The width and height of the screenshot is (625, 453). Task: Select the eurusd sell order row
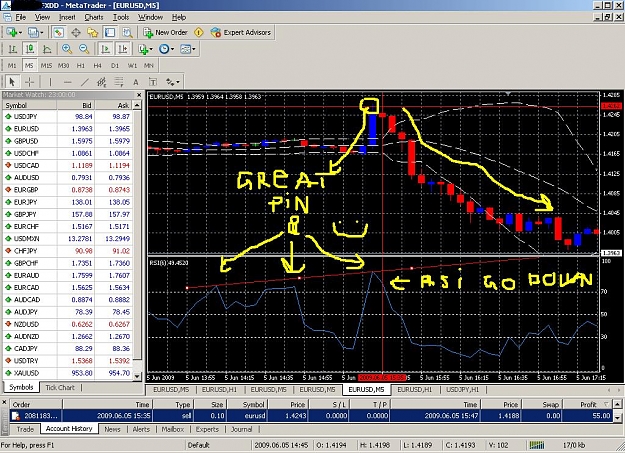pyautogui.click(x=311, y=416)
